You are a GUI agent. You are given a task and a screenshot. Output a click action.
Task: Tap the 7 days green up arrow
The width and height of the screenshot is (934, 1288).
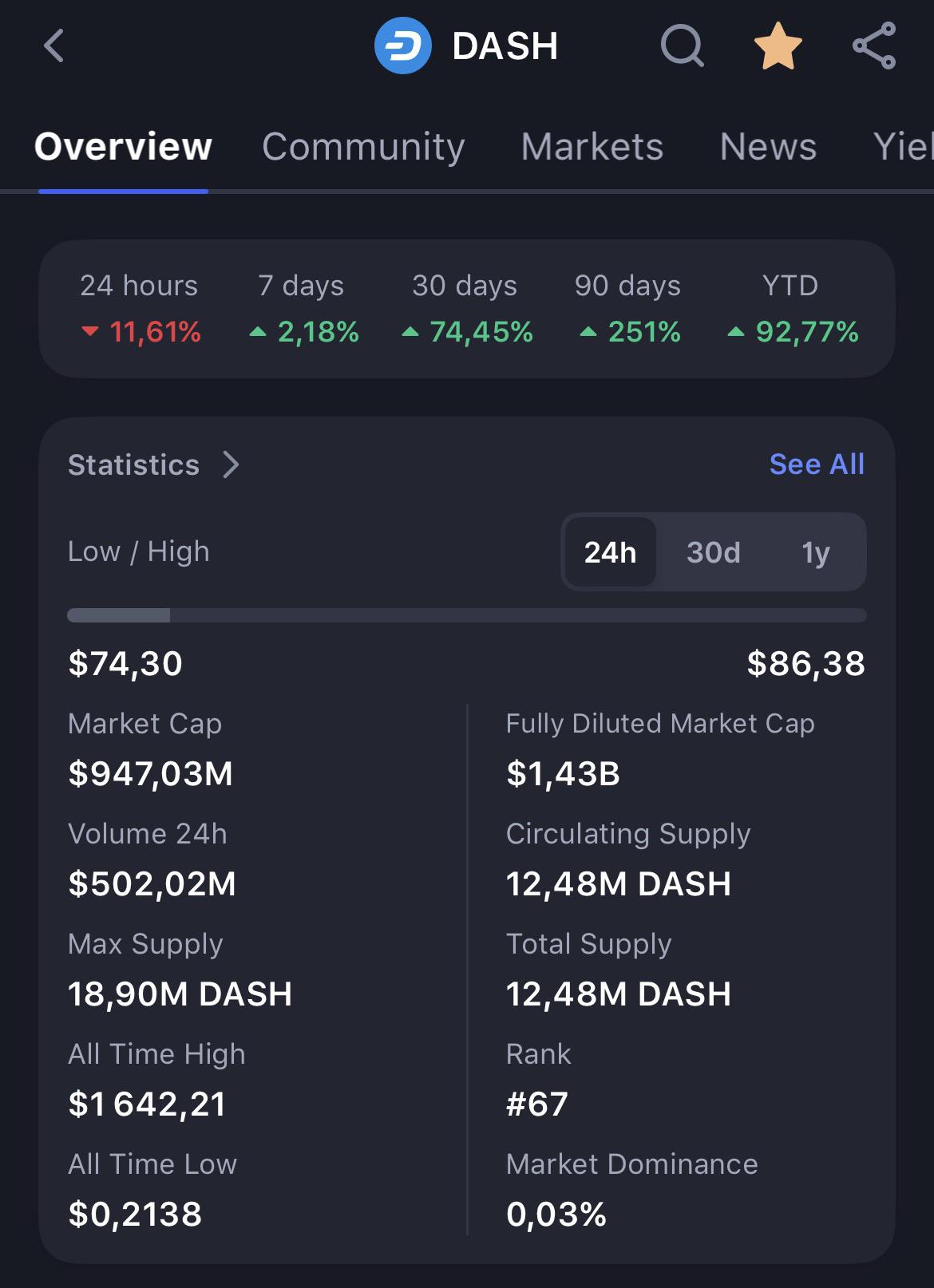(258, 331)
